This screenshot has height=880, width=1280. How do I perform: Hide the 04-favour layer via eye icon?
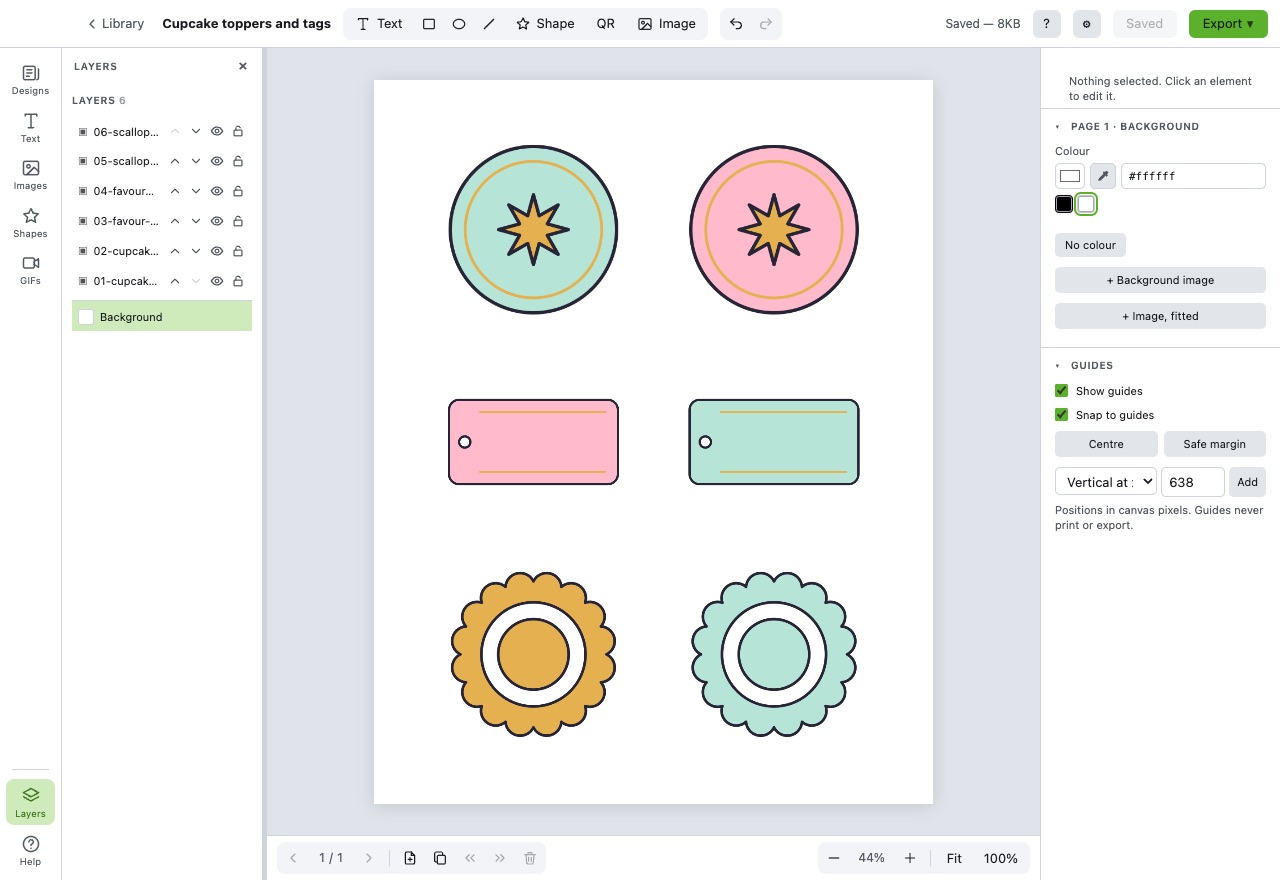217,191
